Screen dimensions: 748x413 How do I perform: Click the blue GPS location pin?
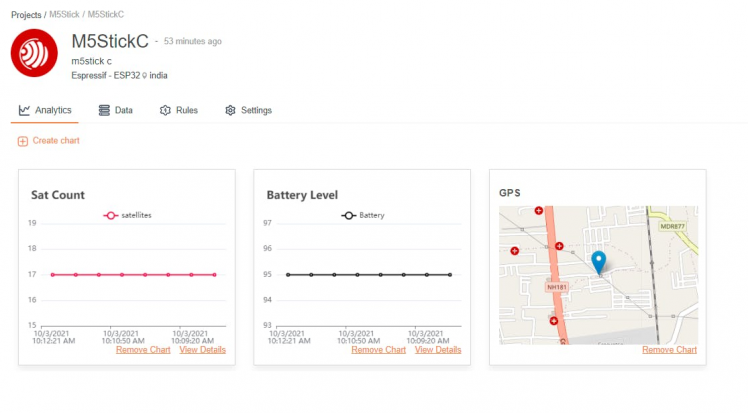coord(598,262)
